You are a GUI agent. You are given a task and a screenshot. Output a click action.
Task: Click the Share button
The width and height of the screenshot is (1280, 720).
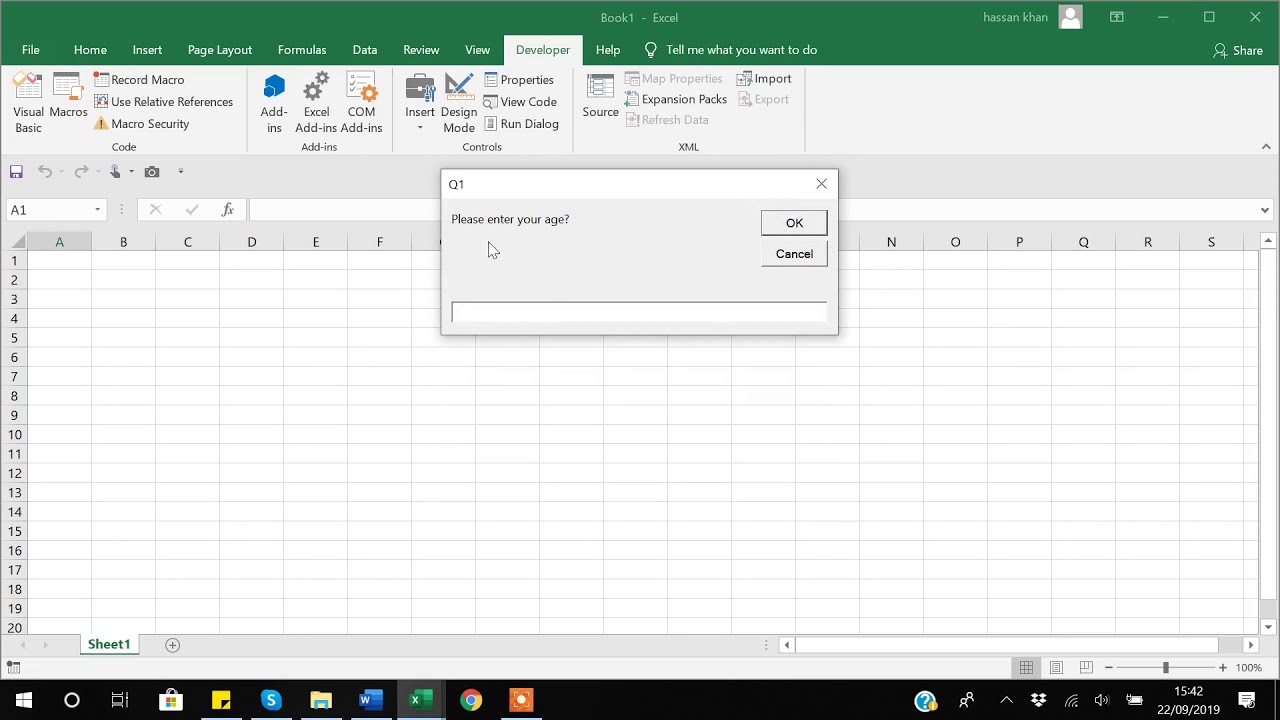point(1238,50)
